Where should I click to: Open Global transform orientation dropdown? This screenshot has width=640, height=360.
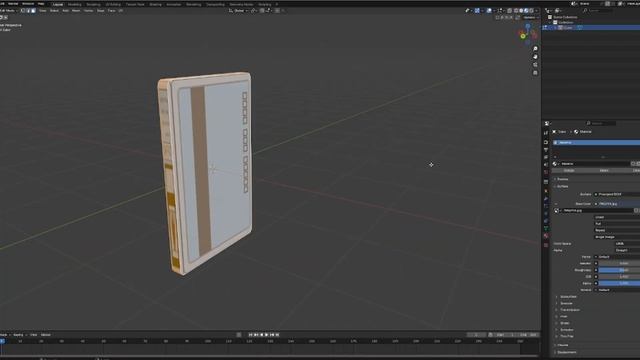point(238,11)
